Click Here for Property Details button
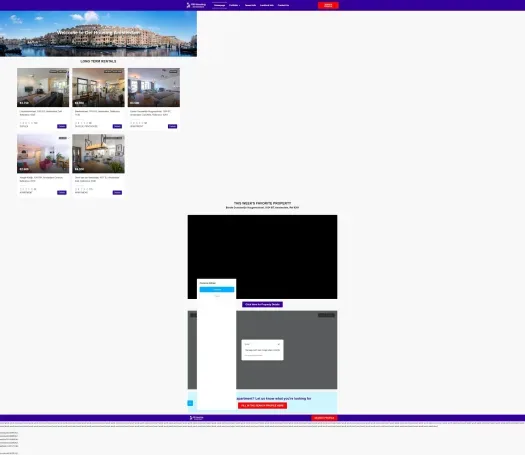 (262, 304)
